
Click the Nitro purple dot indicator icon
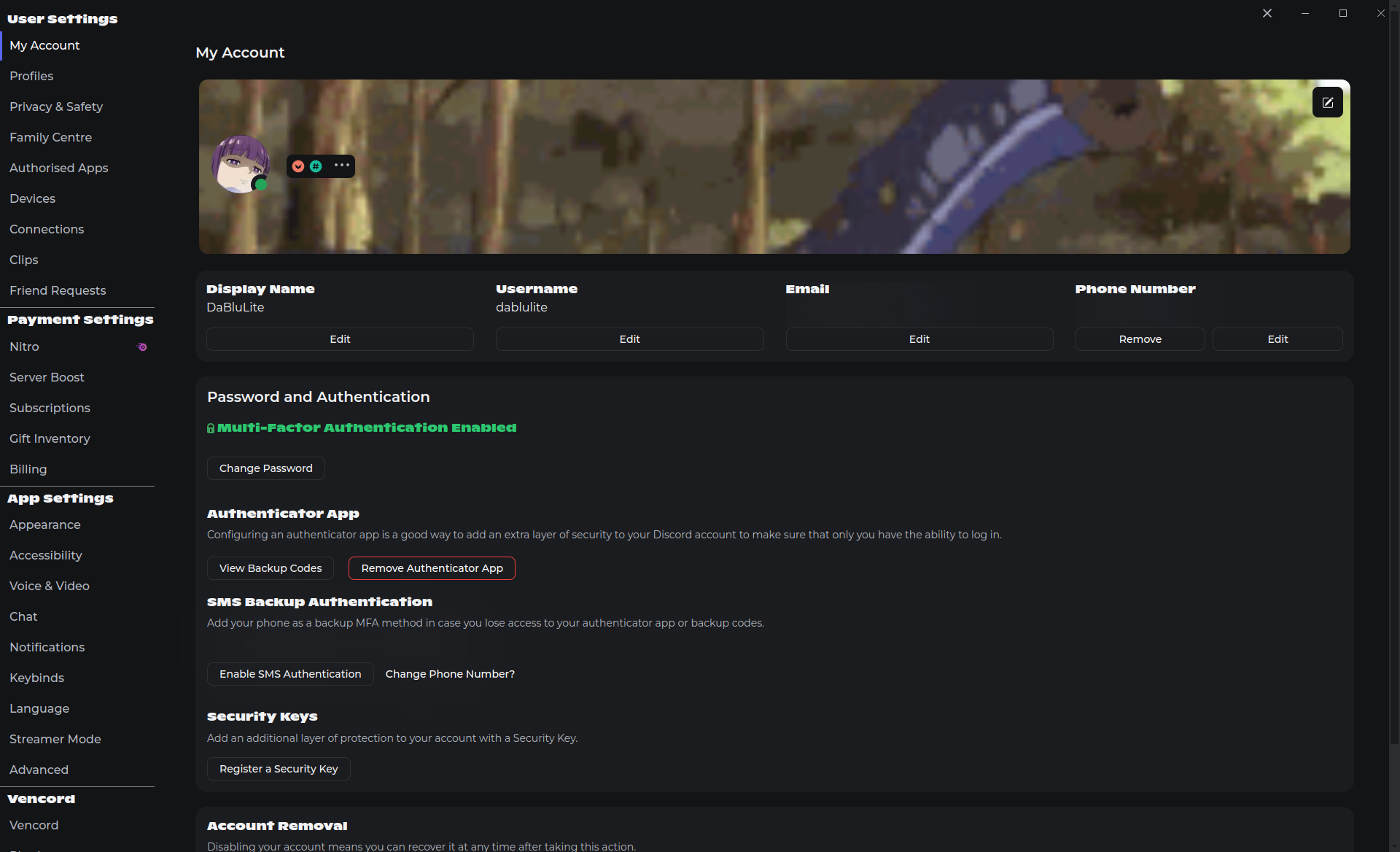click(x=143, y=347)
